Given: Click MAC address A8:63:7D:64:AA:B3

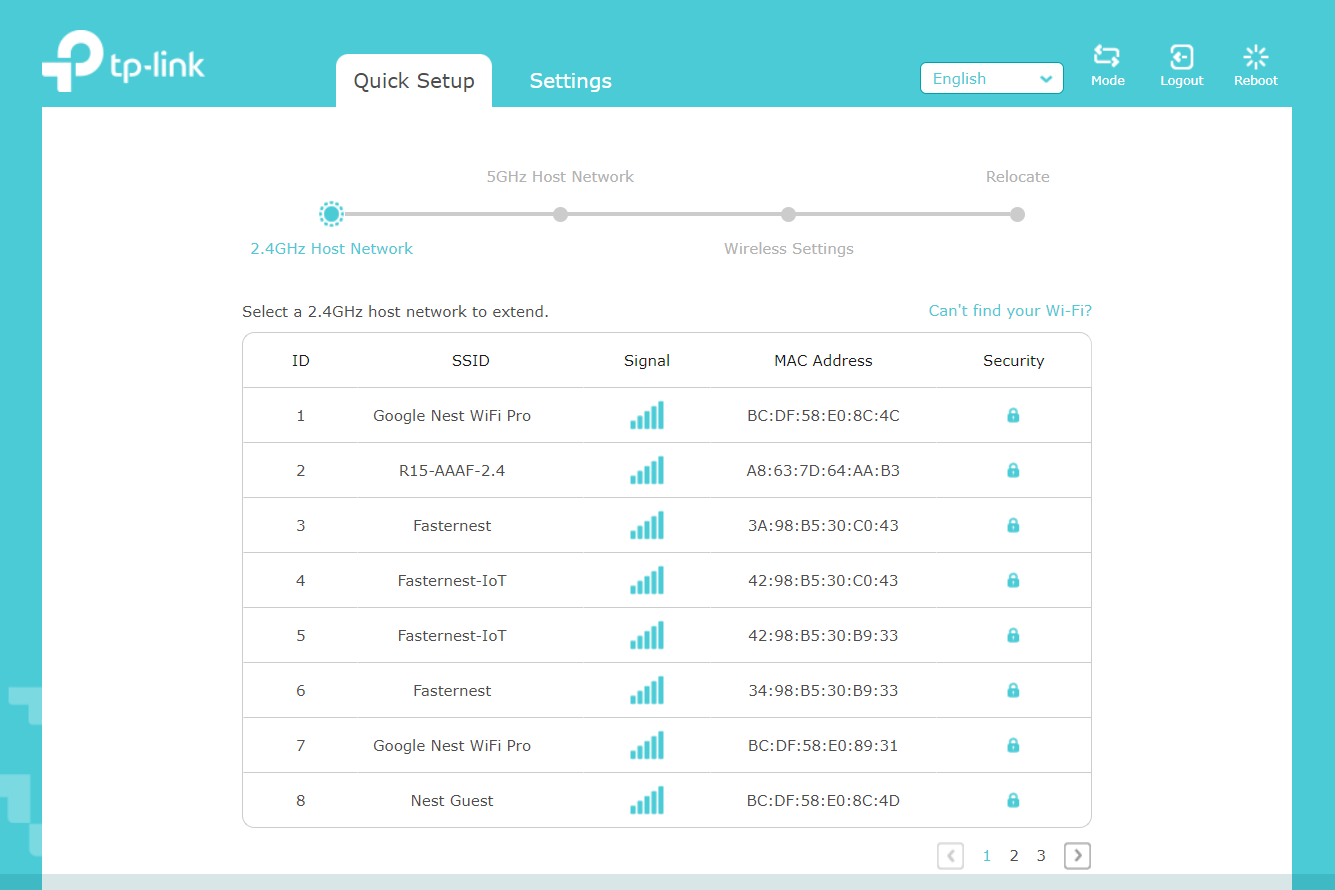Looking at the screenshot, I should pyautogui.click(x=823, y=470).
